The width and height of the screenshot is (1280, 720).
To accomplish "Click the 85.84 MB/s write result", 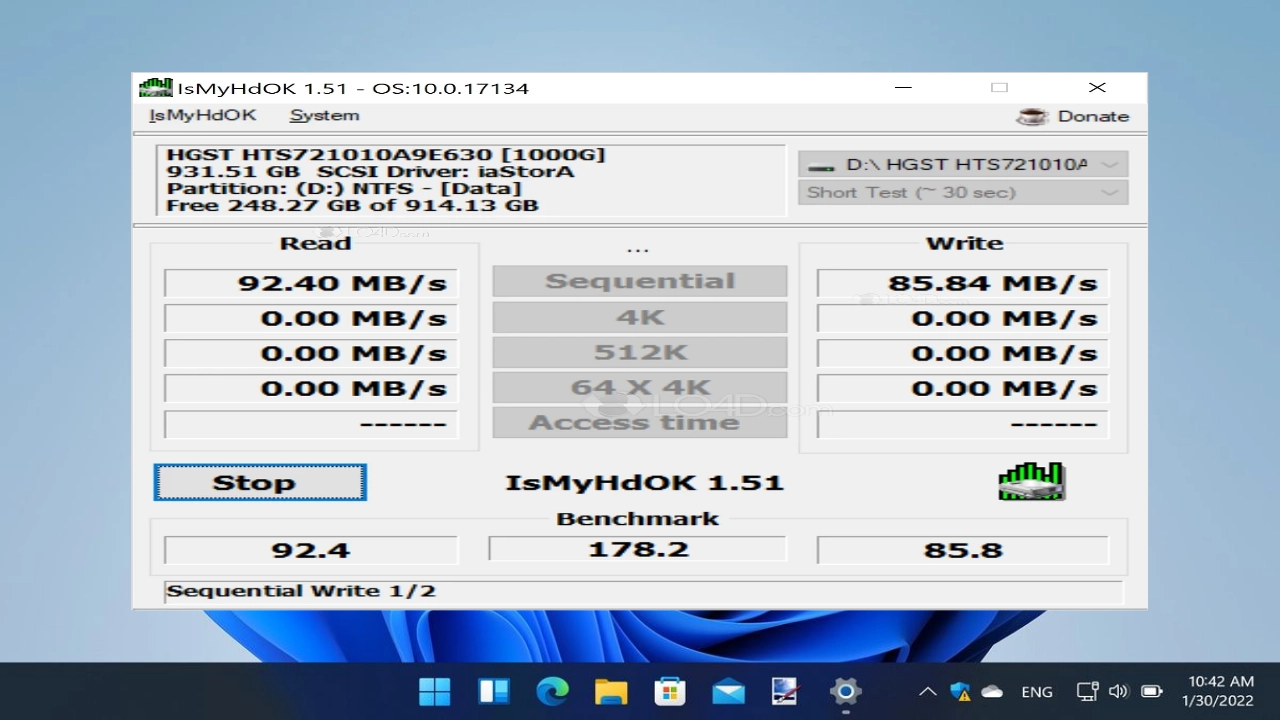I will tap(963, 283).
